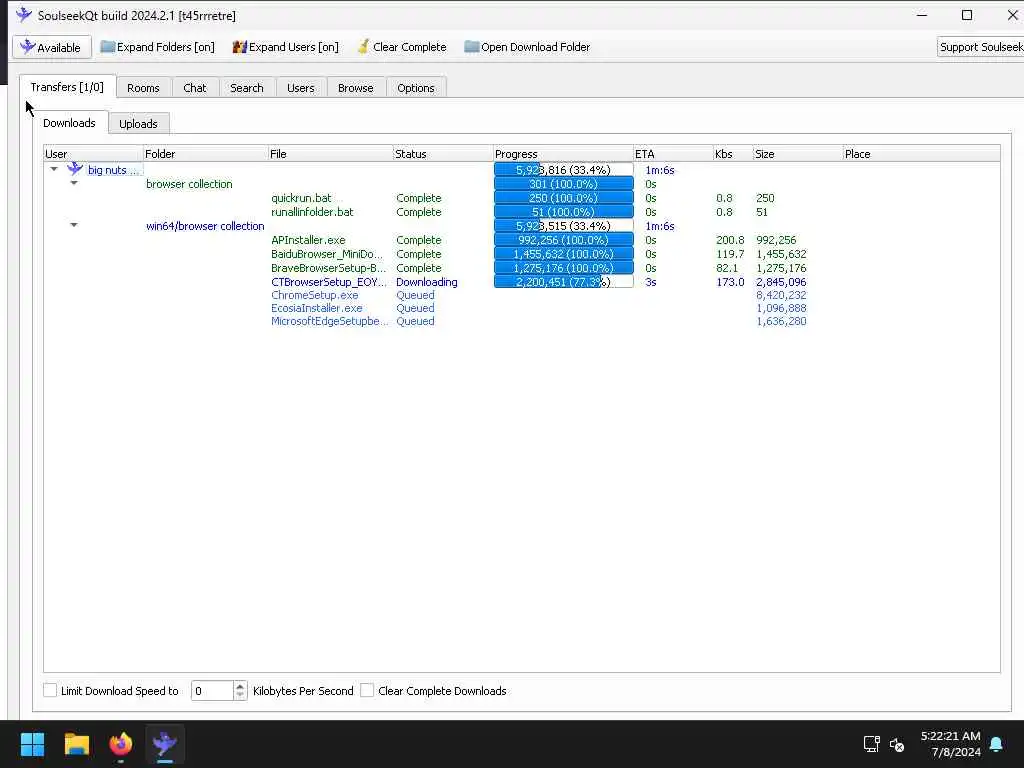The image size is (1024, 768).
Task: Click the Expand Folders [on] button
Action: pos(157,47)
